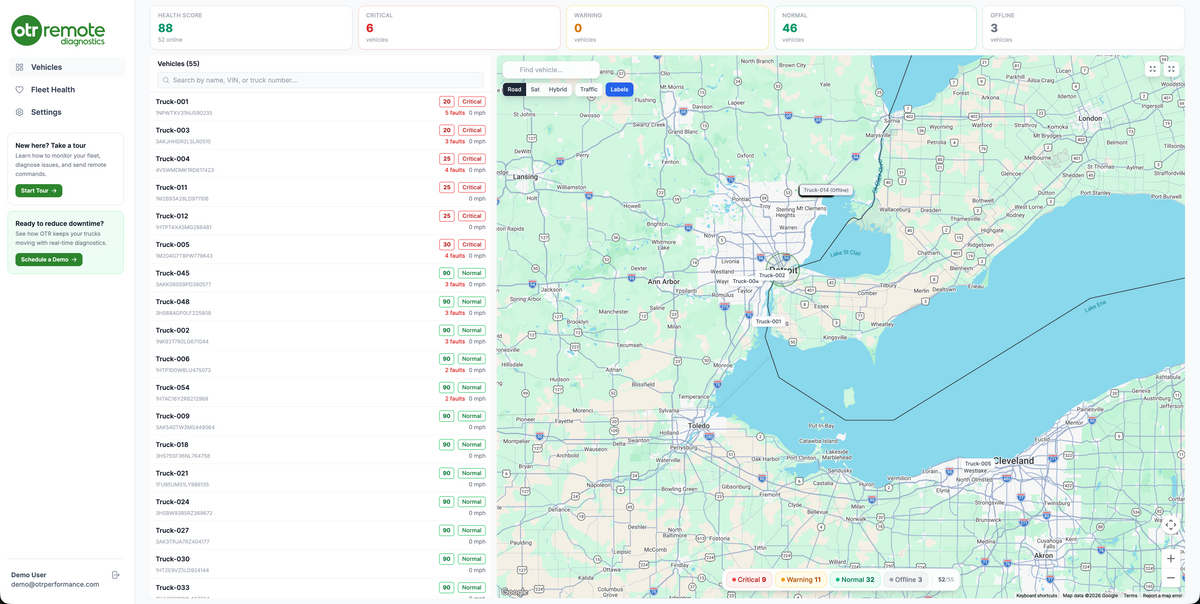Zoom in on the map
The height and width of the screenshot is (604, 1200).
coord(1171,558)
